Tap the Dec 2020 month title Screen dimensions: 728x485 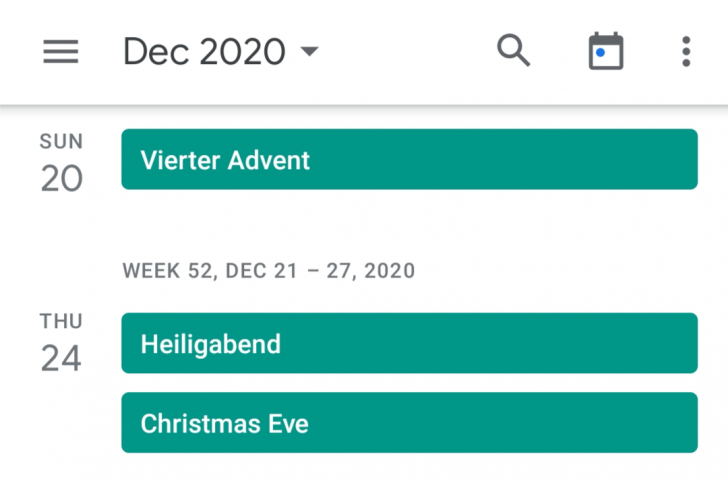(x=204, y=52)
